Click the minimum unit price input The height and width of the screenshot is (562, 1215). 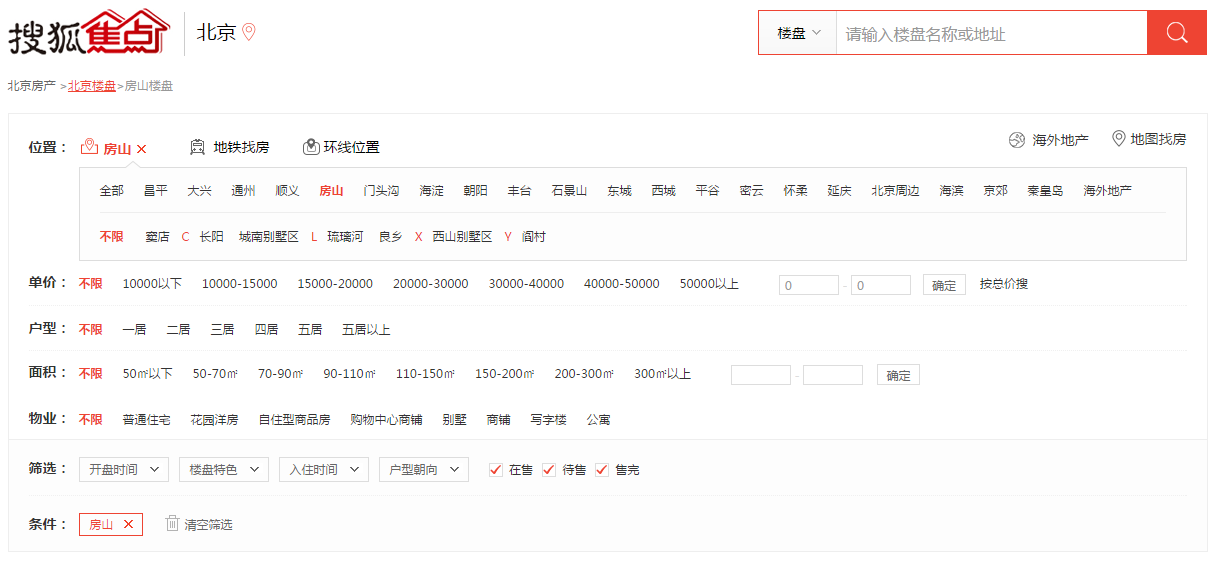(x=809, y=285)
